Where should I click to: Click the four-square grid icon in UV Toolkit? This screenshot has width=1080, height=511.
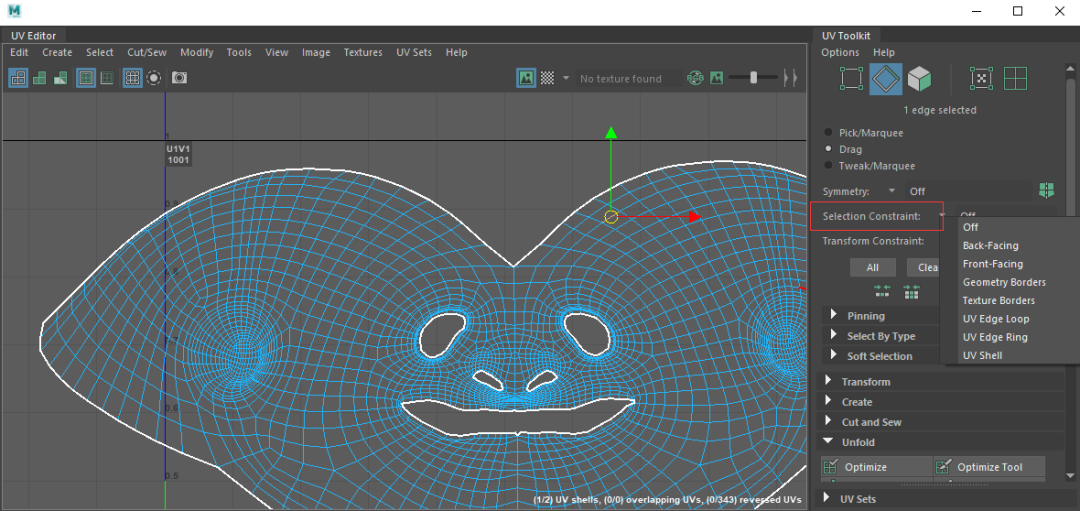pyautogui.click(x=1015, y=79)
